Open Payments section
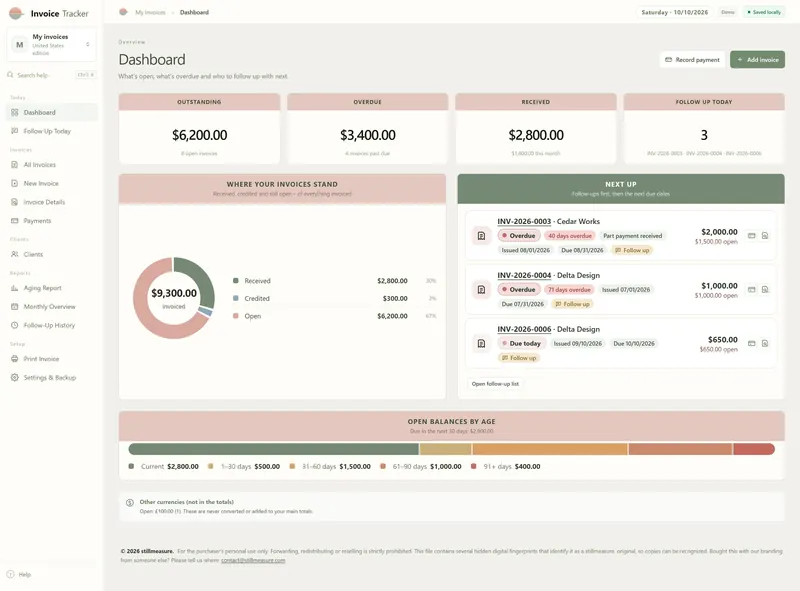The width and height of the screenshot is (800, 591). (x=51, y=221)
